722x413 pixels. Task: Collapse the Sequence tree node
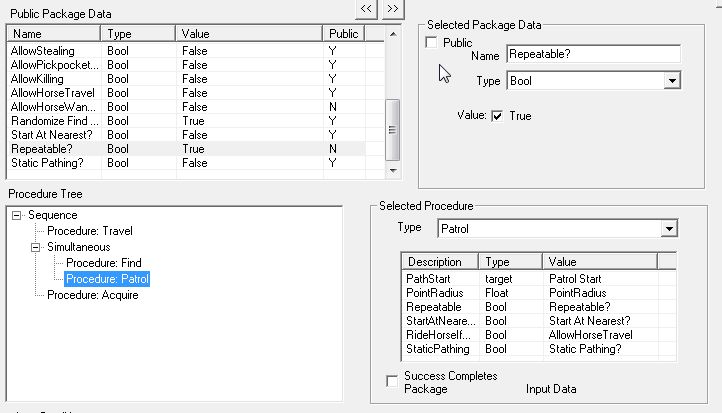click(x=18, y=215)
